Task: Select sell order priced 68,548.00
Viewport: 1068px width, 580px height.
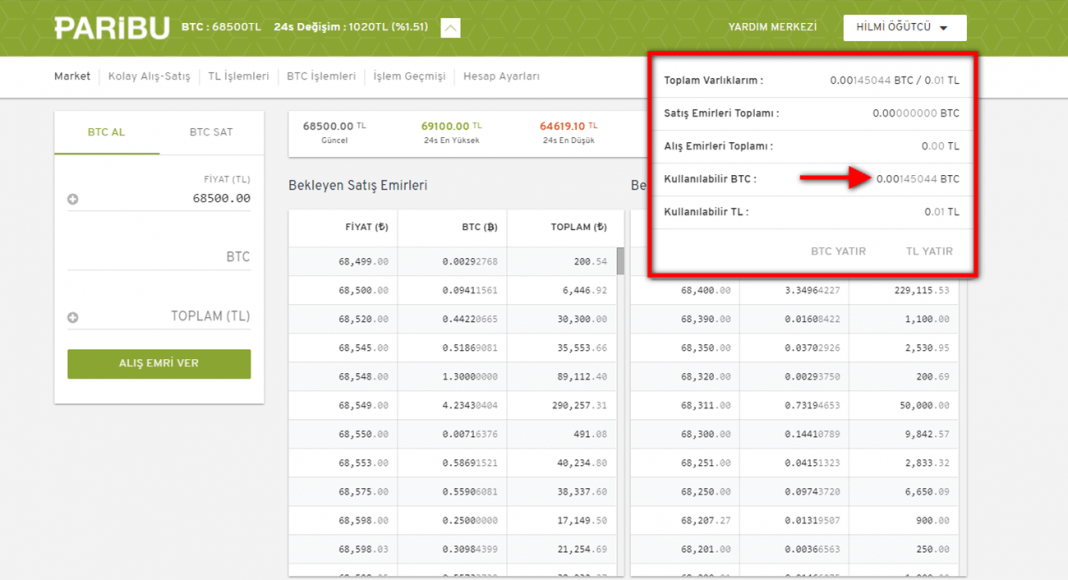Action: coord(452,376)
